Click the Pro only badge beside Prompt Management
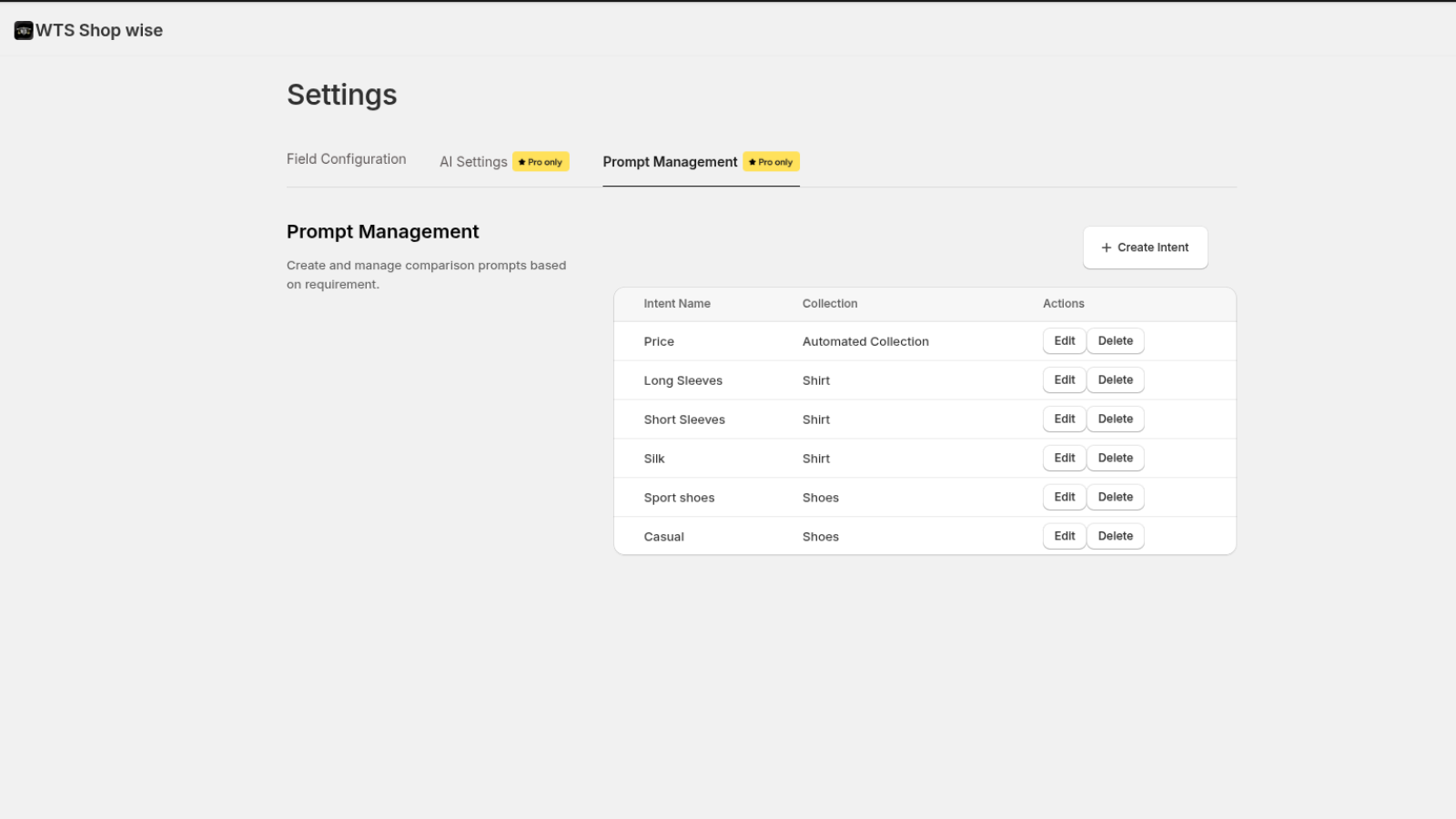 point(771,161)
